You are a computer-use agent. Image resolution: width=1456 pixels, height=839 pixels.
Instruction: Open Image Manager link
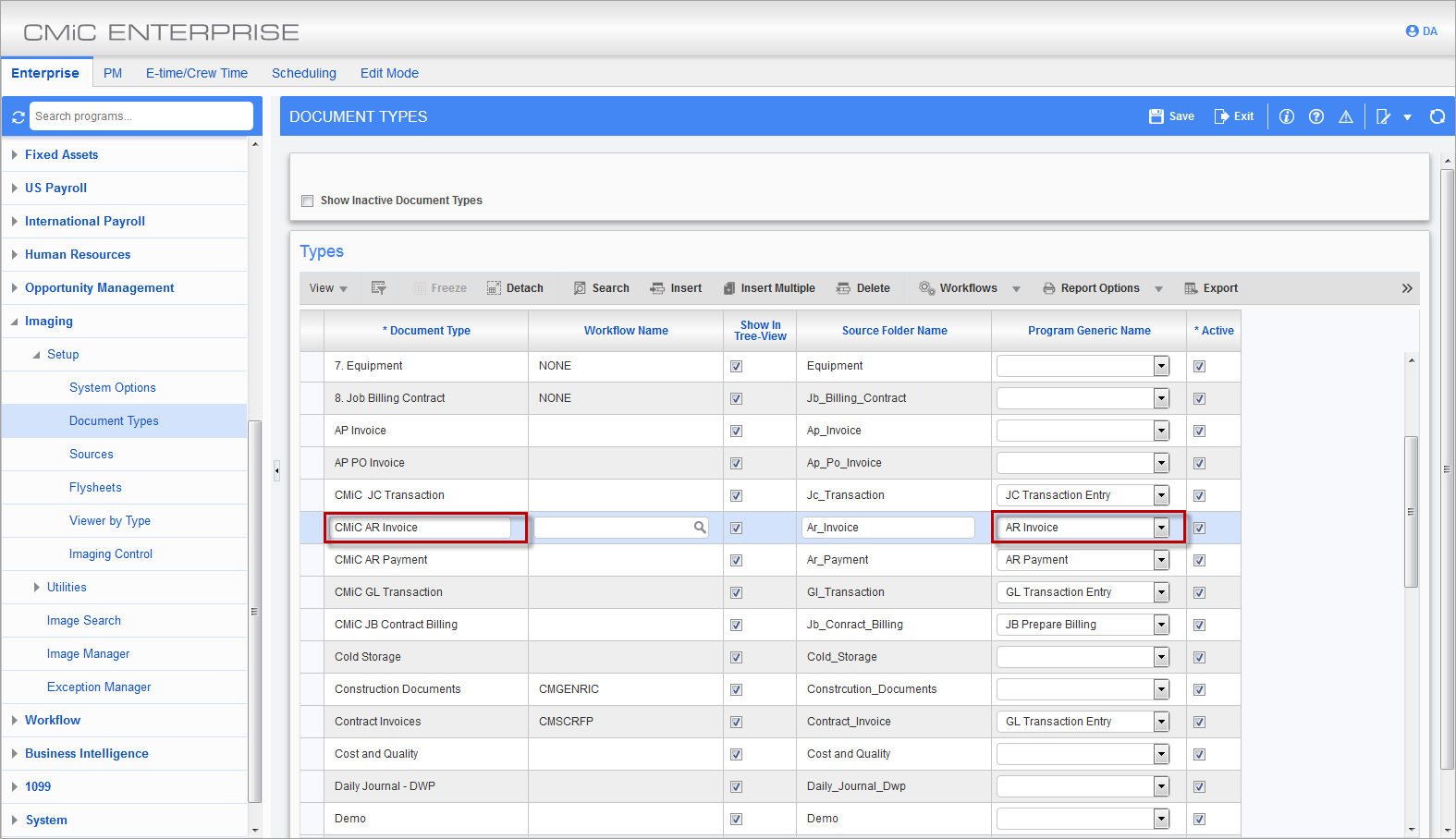(89, 653)
